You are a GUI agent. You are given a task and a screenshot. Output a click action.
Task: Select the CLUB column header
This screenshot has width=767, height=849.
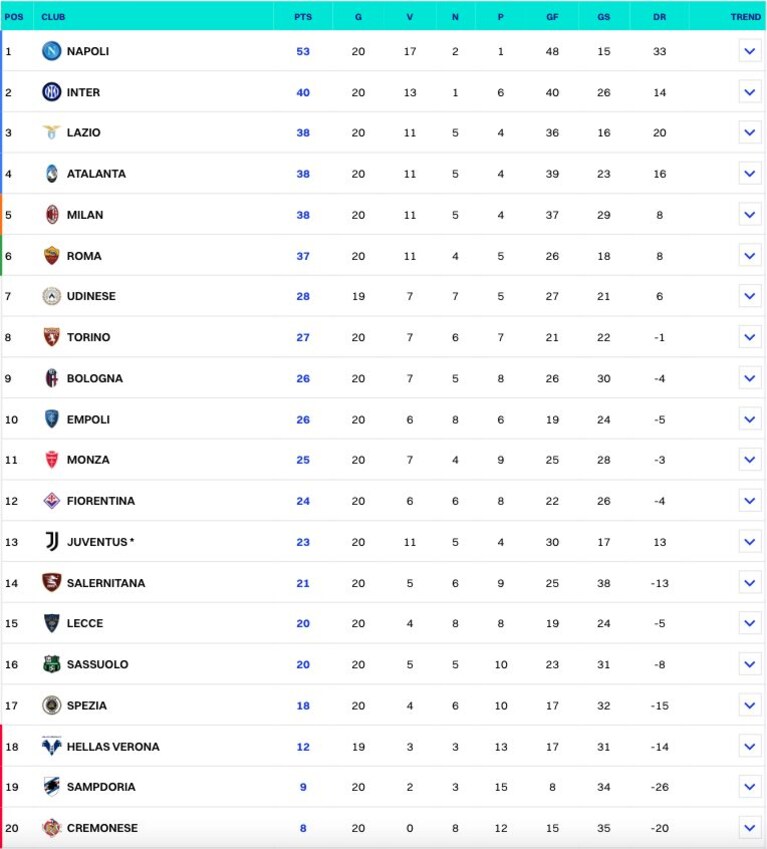coord(53,17)
